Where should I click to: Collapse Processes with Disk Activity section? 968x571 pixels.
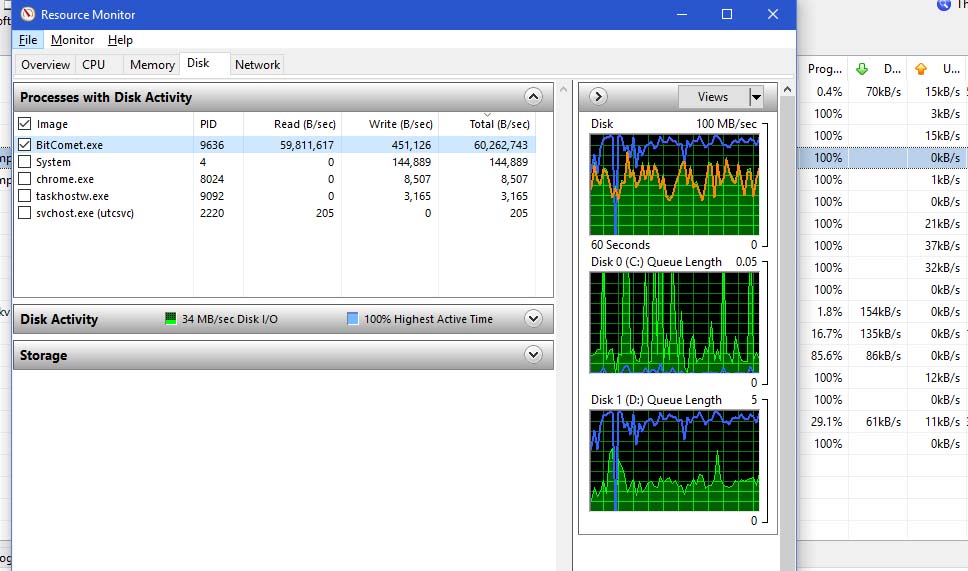point(533,97)
